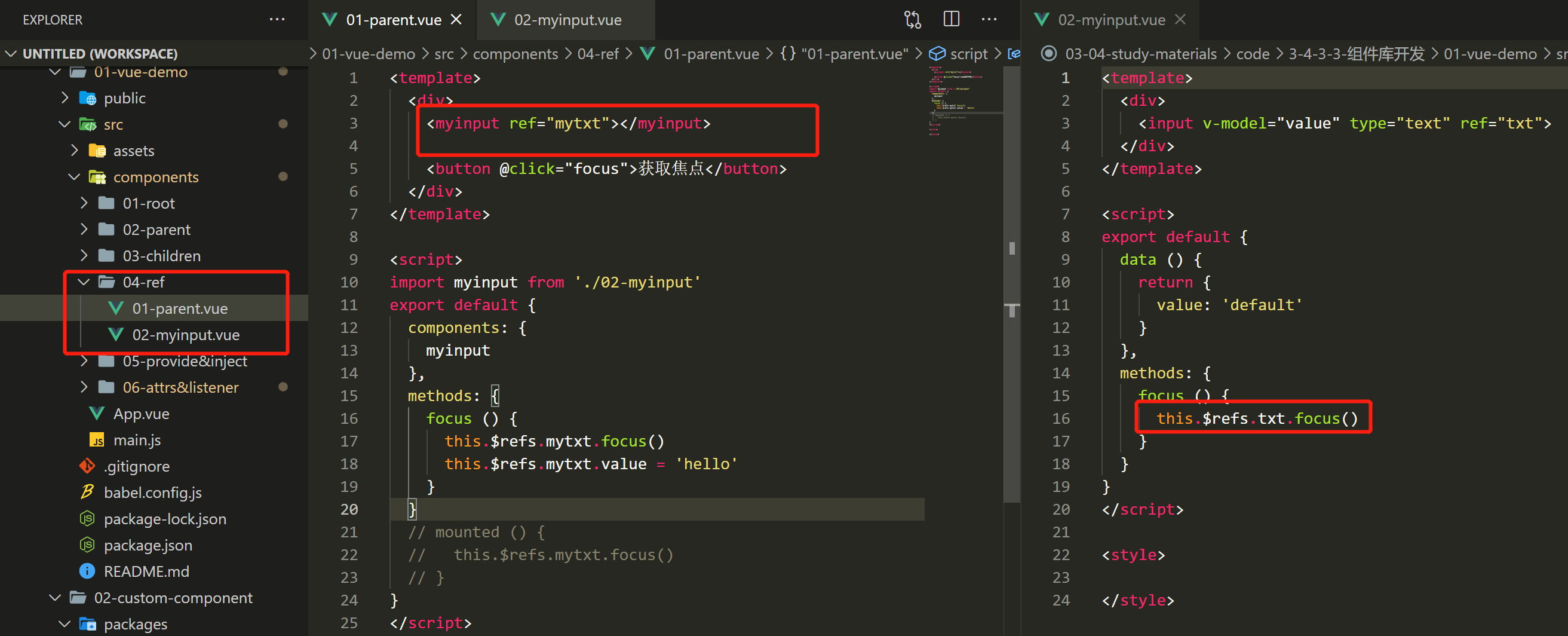Split the editor right with the split icon

[x=952, y=20]
